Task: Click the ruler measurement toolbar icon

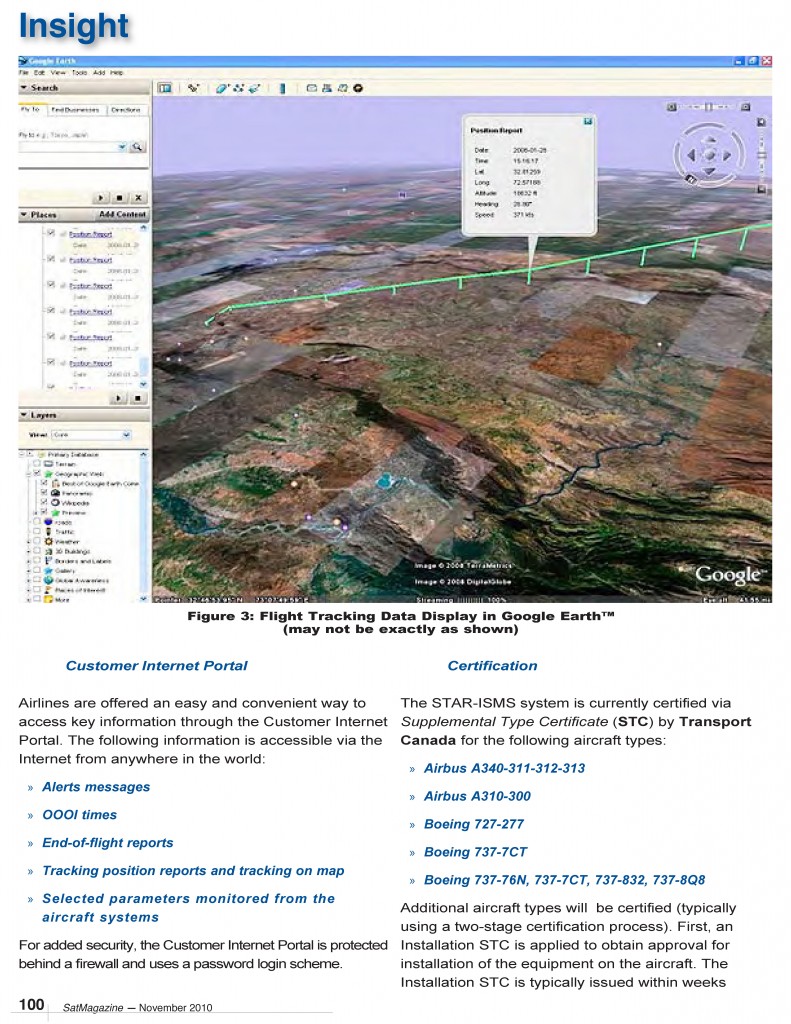Action: [282, 88]
